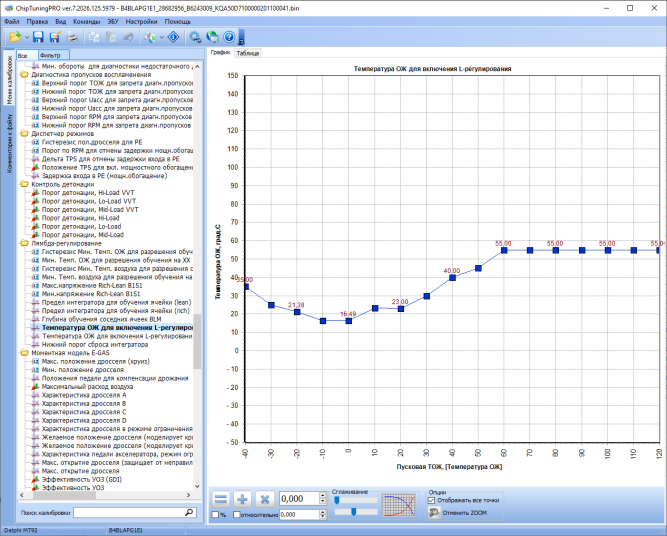
Task: Switch to the 'Таблица' tab
Action: [248, 53]
